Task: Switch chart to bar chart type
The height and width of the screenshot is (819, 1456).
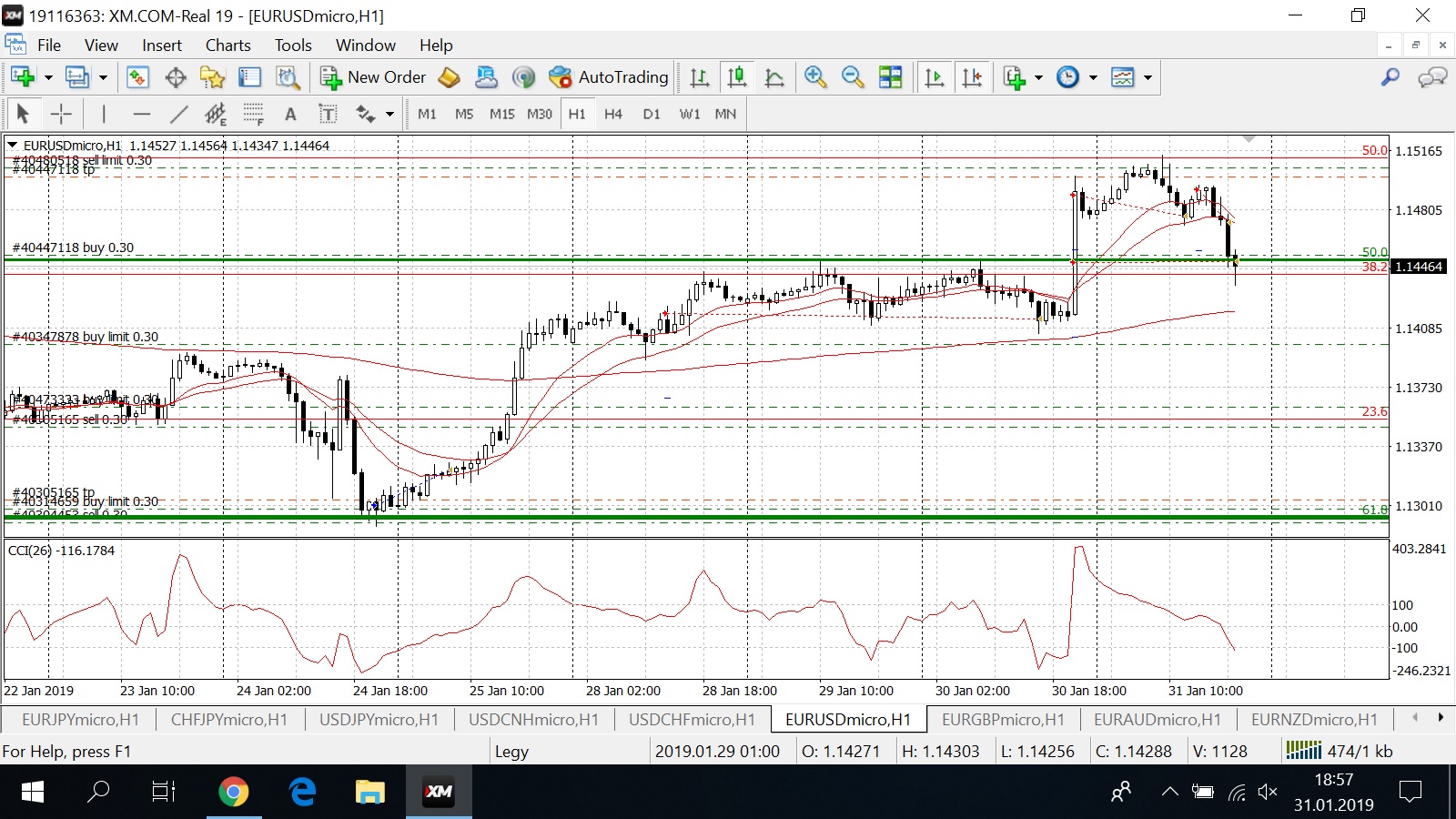Action: (700, 77)
